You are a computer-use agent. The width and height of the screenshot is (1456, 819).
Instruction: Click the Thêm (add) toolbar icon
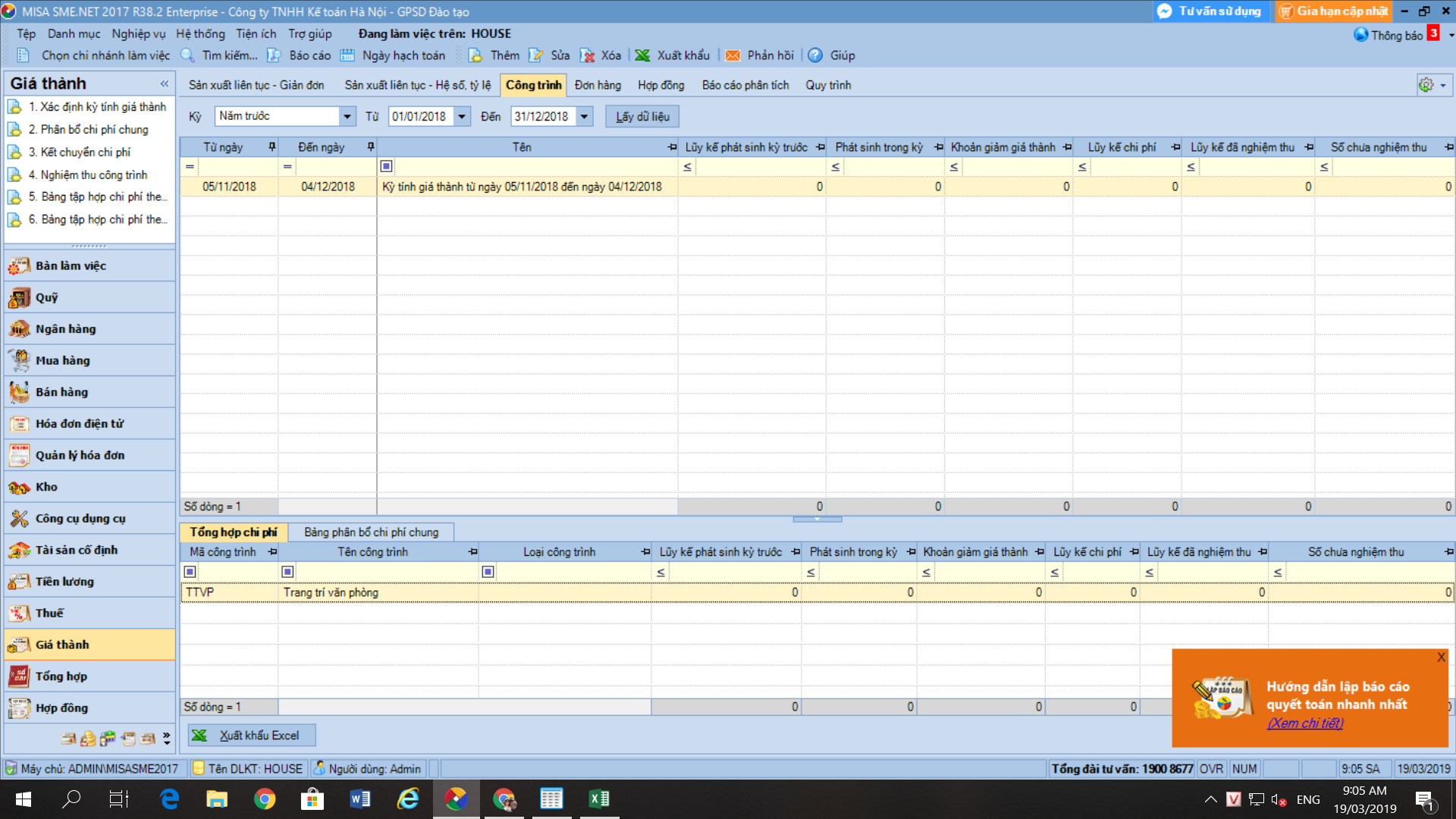coord(475,55)
